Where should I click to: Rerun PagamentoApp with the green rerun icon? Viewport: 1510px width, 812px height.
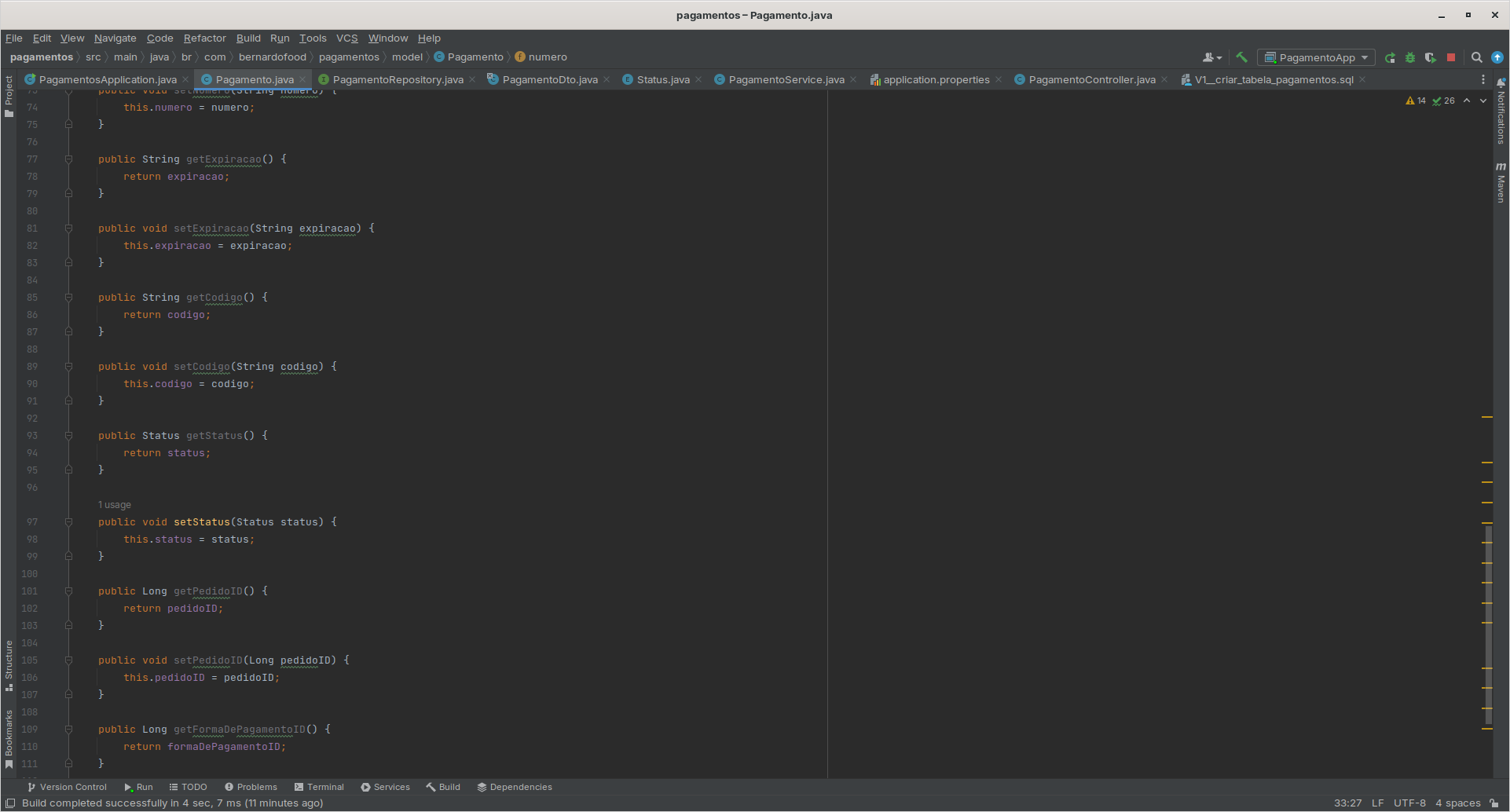coord(1390,57)
